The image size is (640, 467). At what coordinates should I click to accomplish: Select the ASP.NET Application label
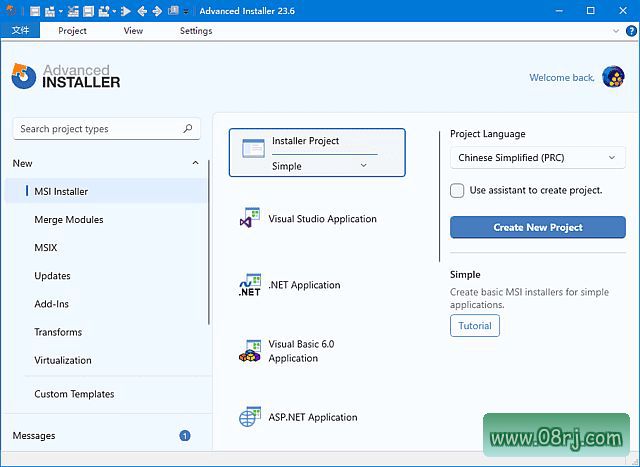pyautogui.click(x=313, y=417)
